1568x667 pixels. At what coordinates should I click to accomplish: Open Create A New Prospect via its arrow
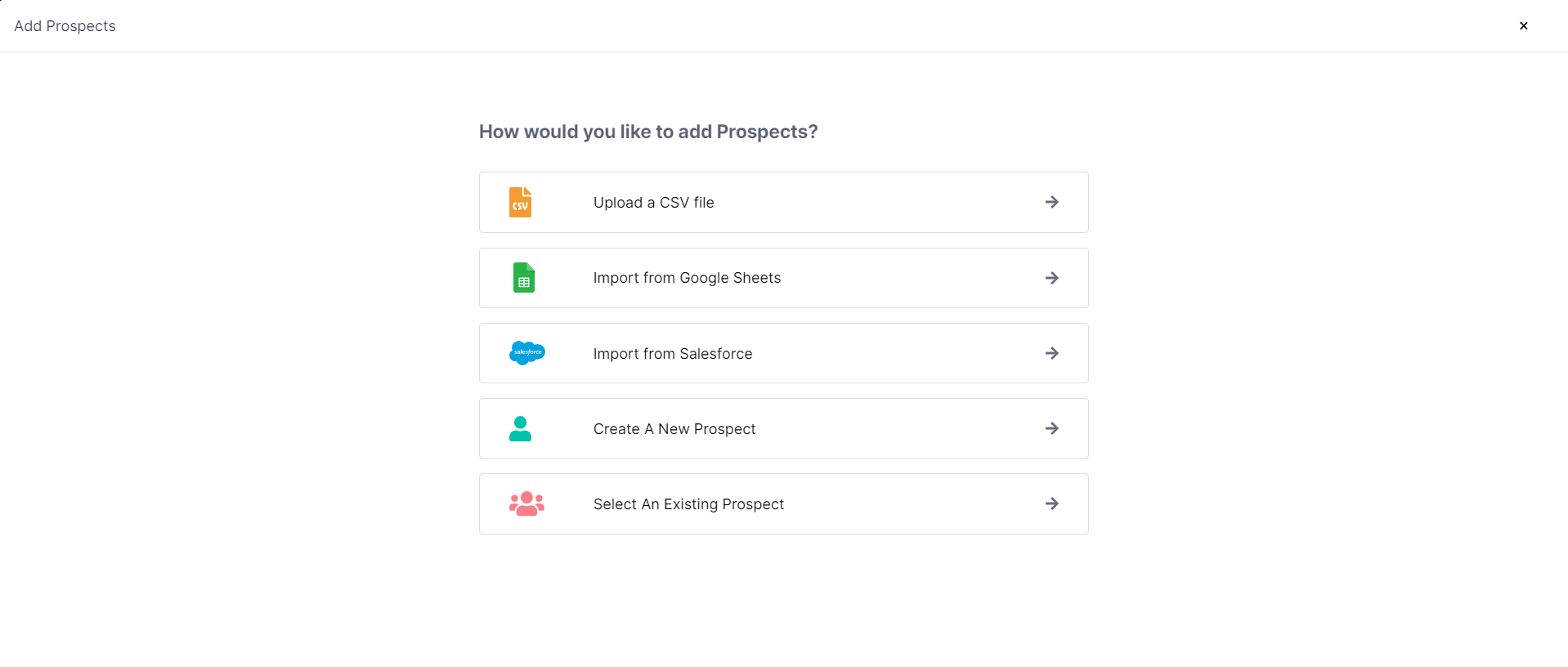coord(1051,428)
